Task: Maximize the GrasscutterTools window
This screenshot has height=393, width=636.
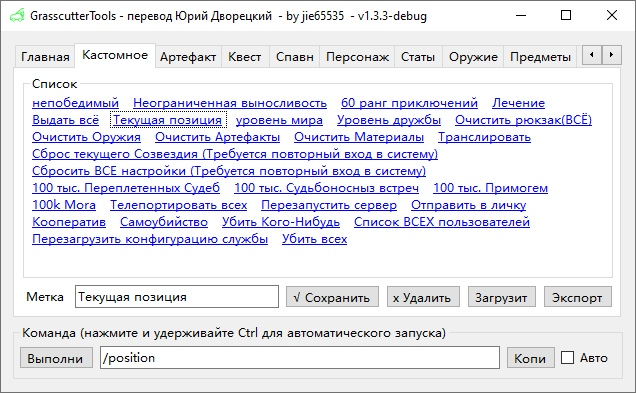Action: click(566, 16)
